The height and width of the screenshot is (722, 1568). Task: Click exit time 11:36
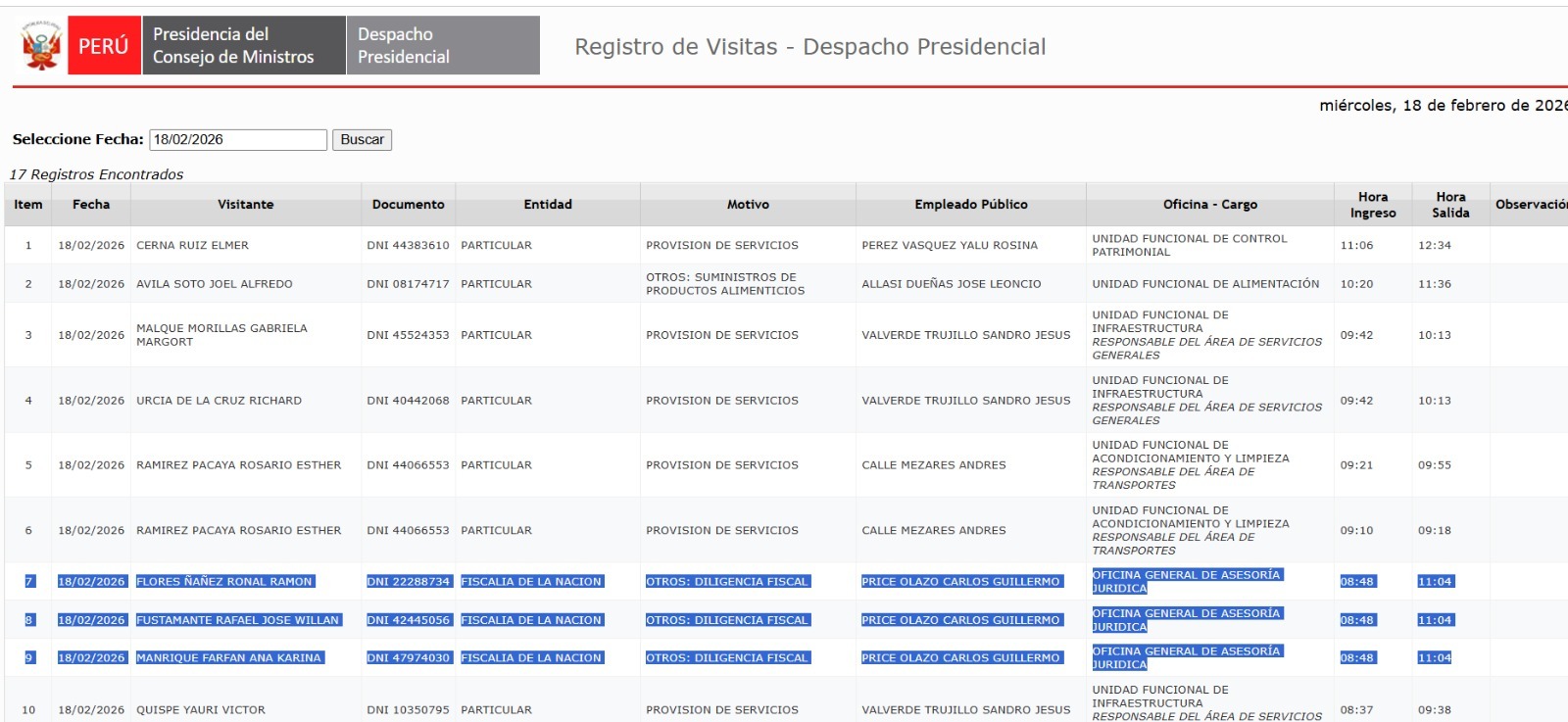point(1435,284)
